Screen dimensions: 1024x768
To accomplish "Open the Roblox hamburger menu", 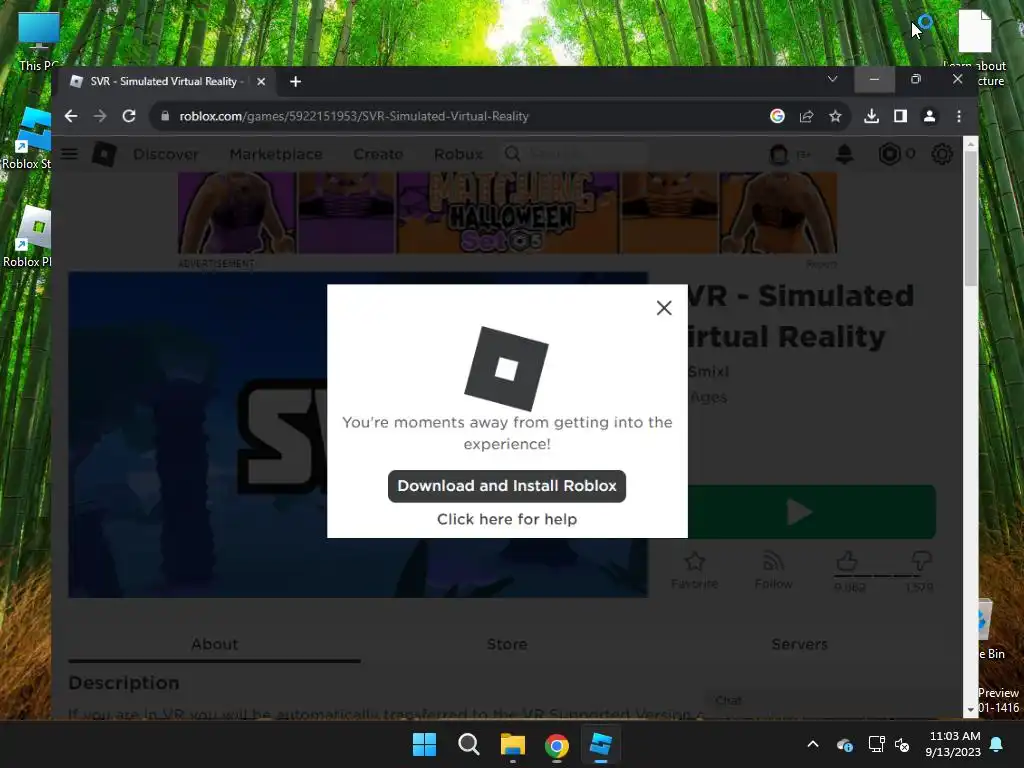I will (x=69, y=154).
